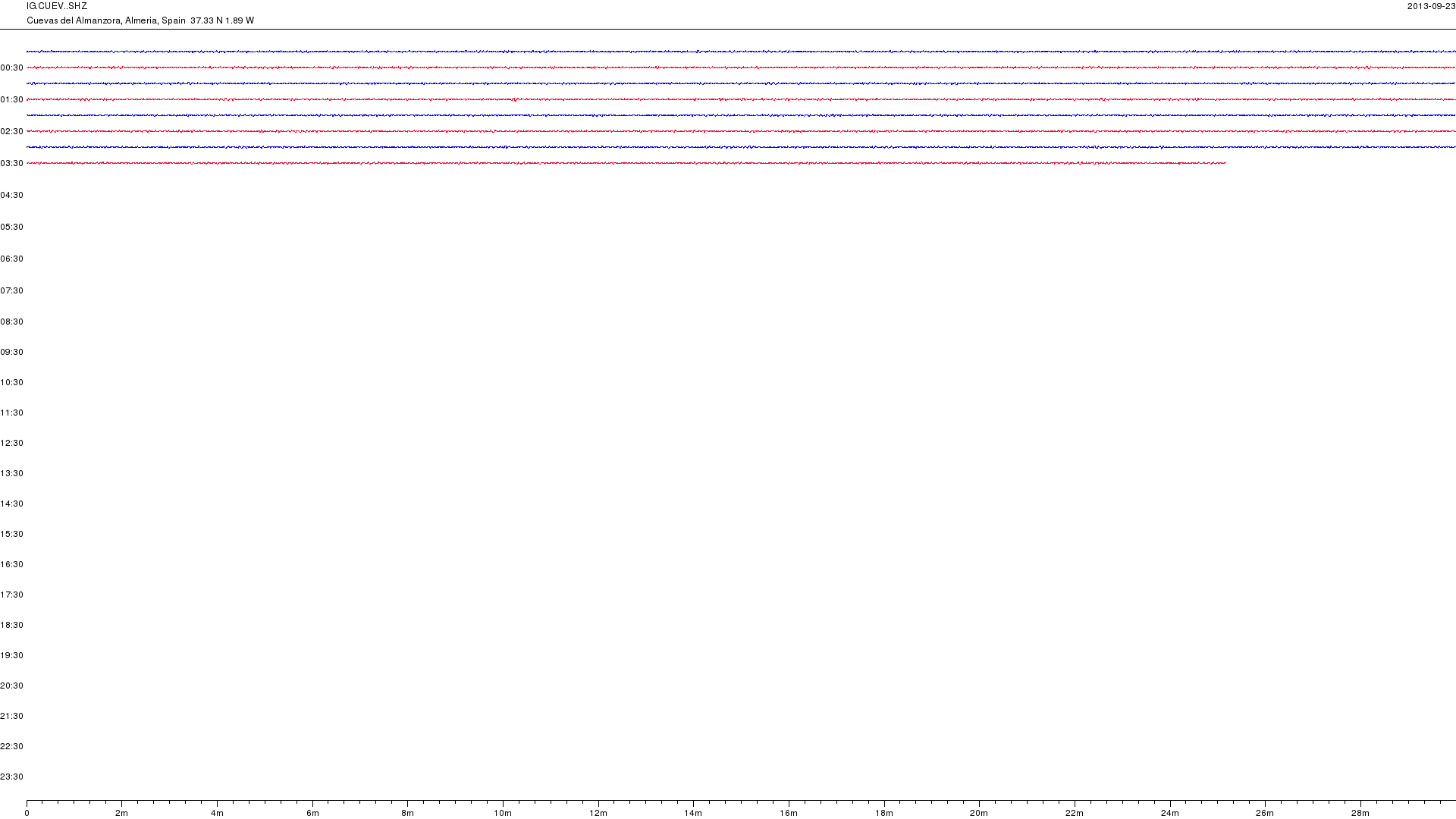Click the 12:30 time label
This screenshot has height=819, width=1456.
point(12,444)
